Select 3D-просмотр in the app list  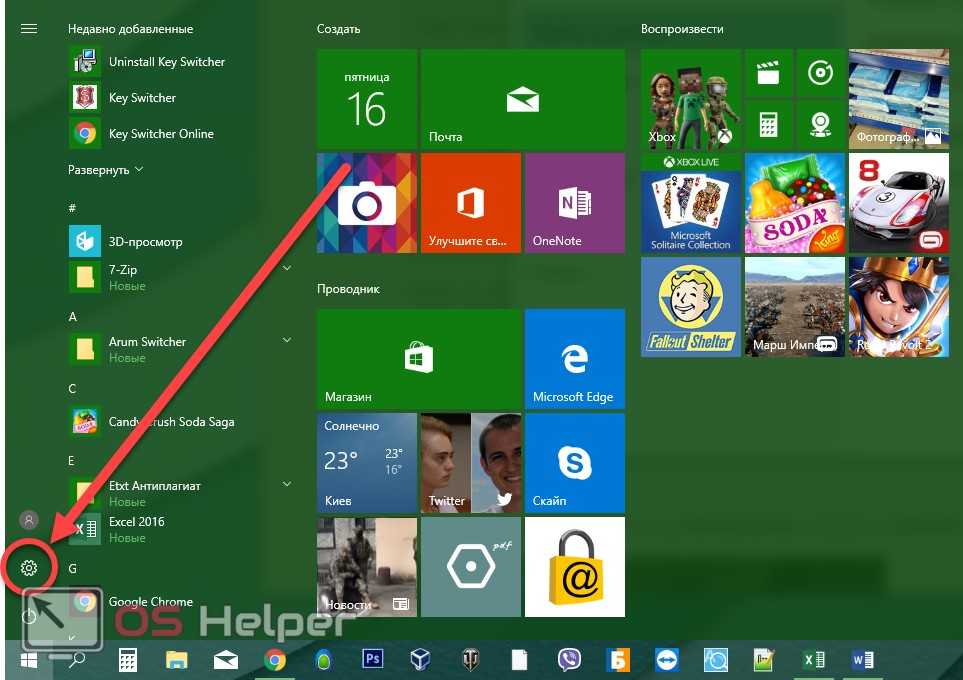point(145,242)
